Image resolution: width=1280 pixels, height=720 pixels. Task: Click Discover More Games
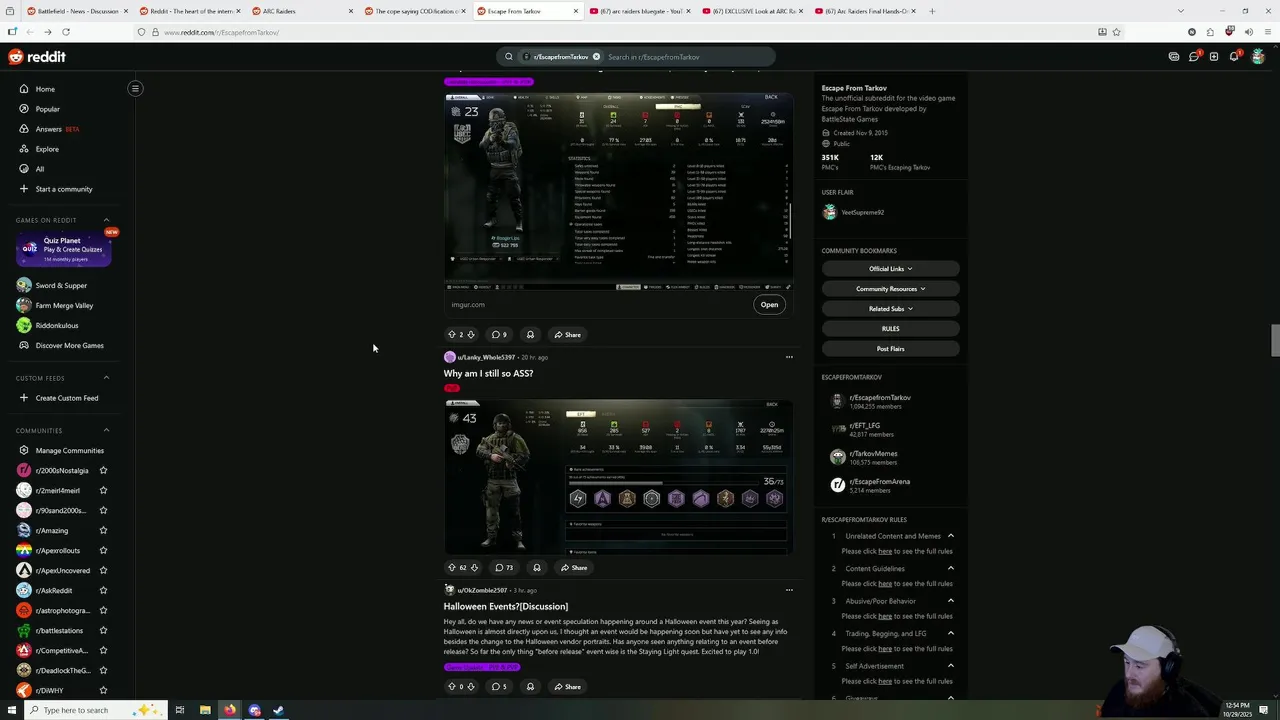click(69, 345)
